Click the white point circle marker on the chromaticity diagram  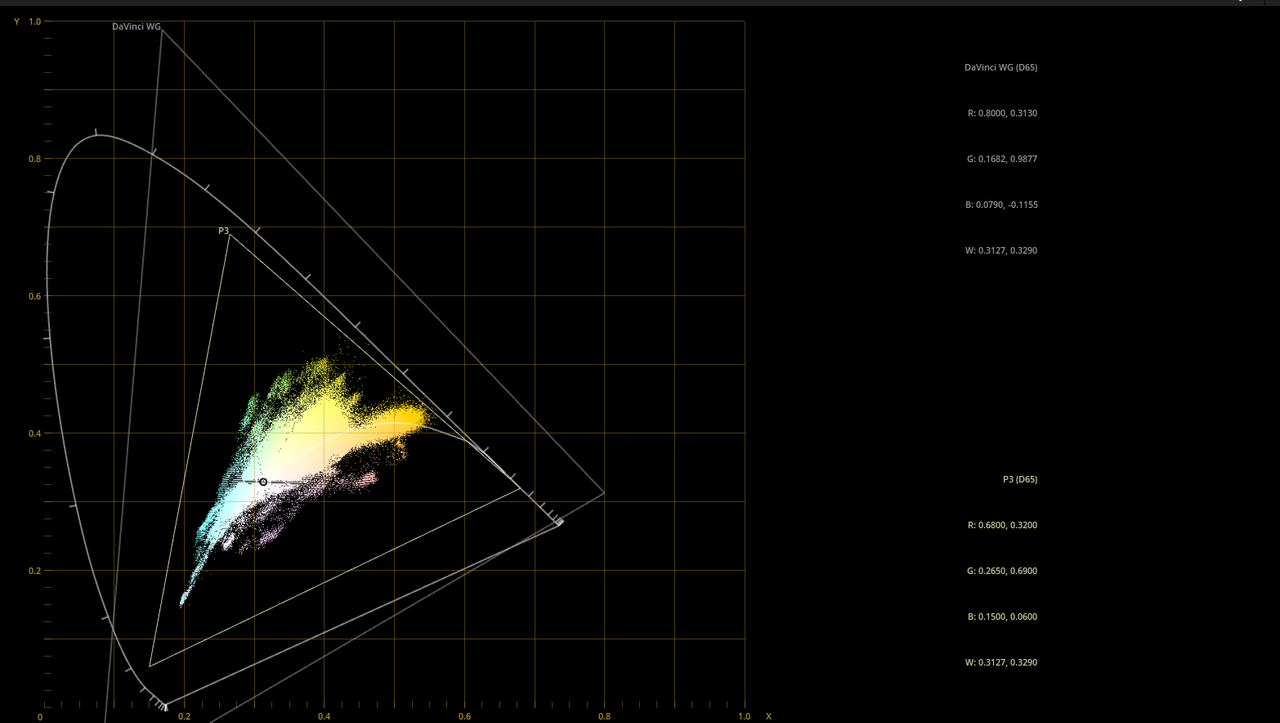(x=263, y=482)
